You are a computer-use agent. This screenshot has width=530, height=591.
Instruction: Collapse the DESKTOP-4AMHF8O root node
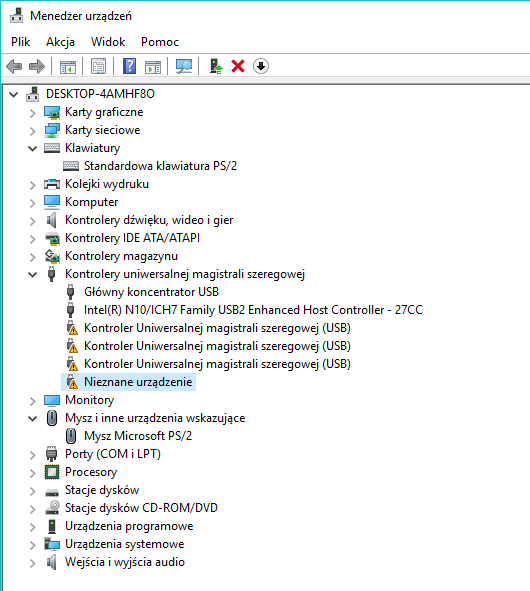[x=14, y=94]
